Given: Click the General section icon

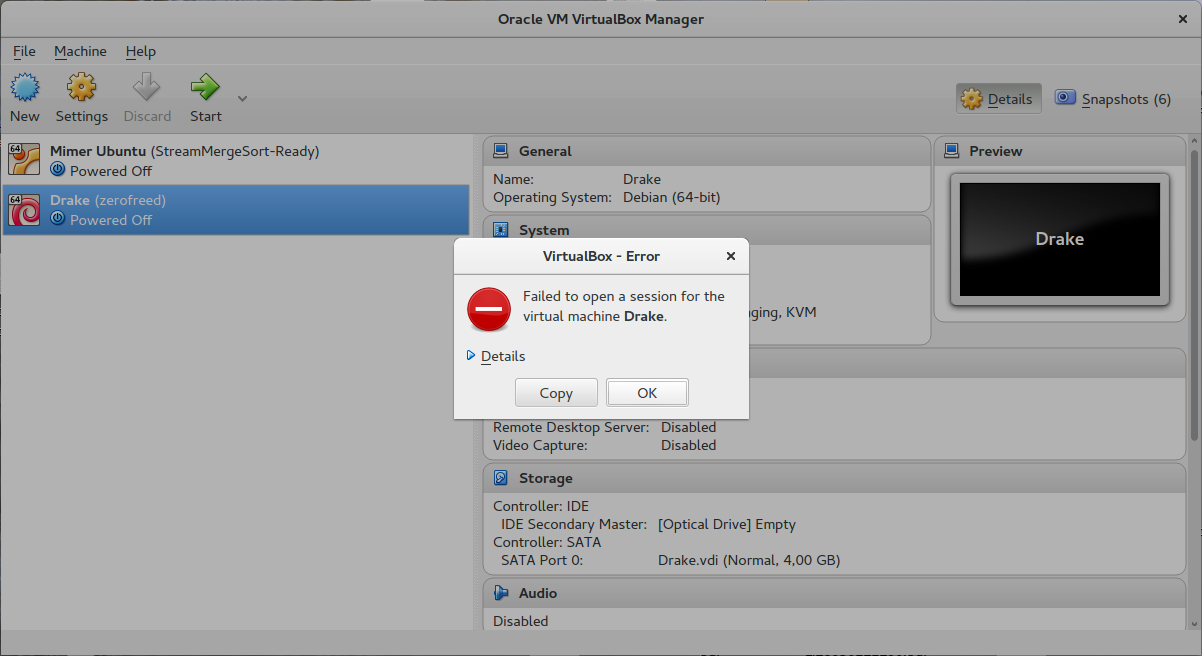Looking at the screenshot, I should [501, 151].
